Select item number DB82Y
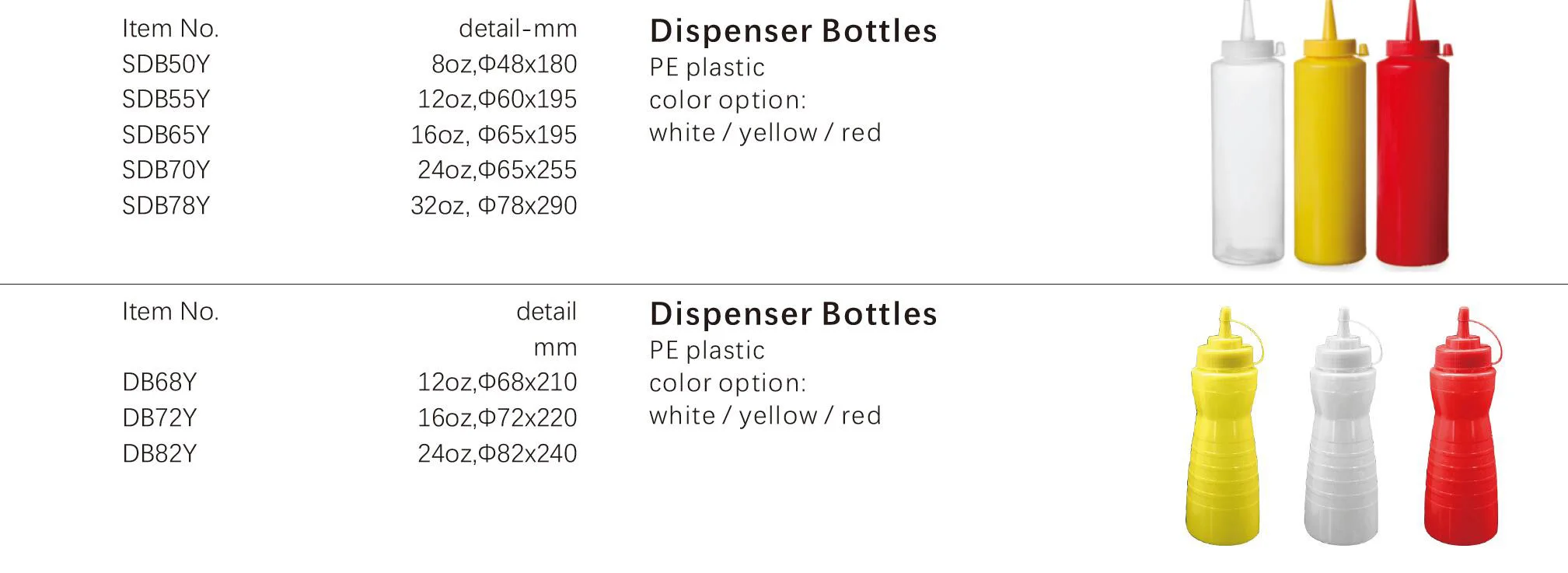 click(x=159, y=453)
